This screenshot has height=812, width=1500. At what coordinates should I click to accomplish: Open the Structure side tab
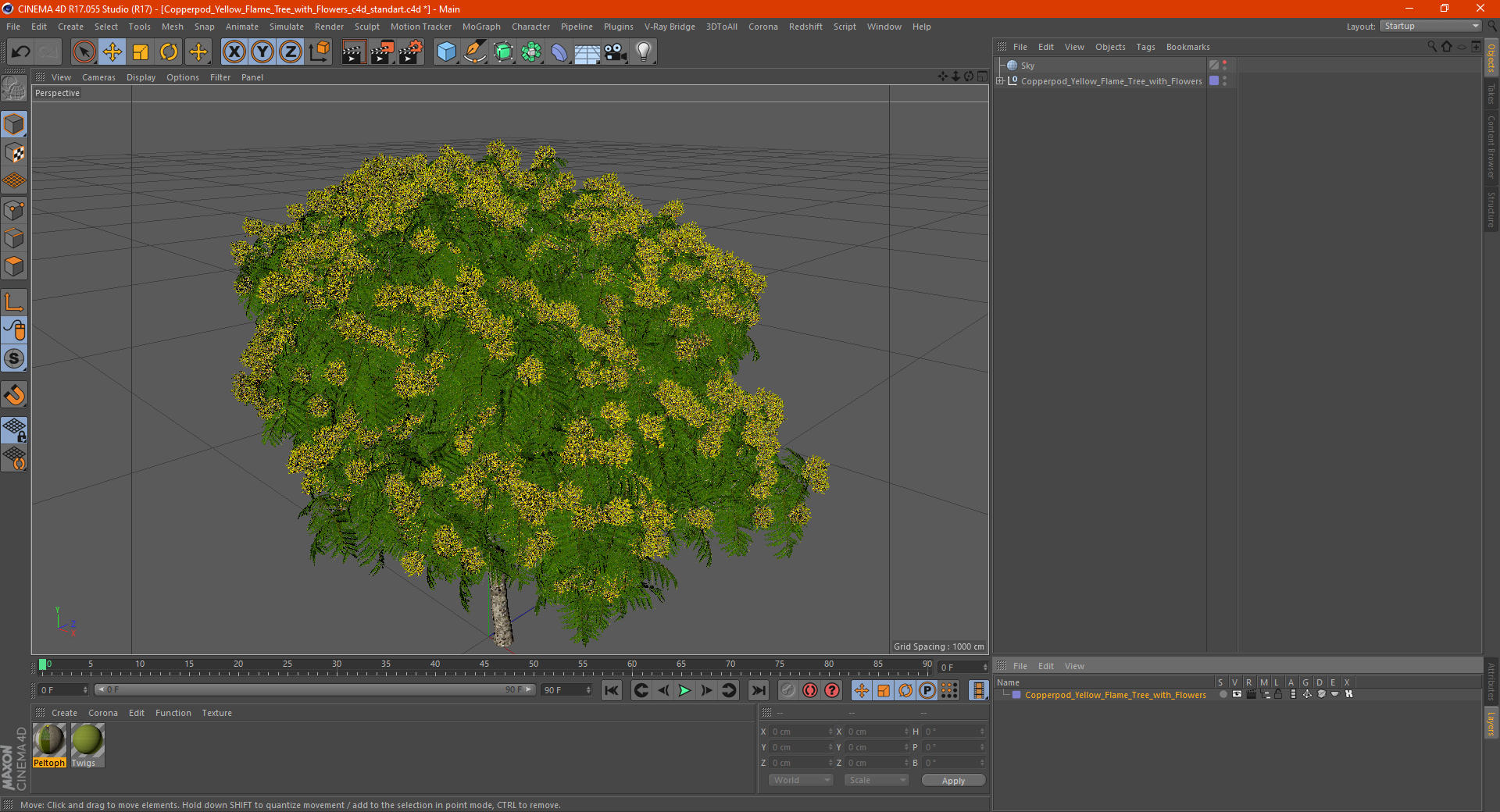tap(1491, 209)
